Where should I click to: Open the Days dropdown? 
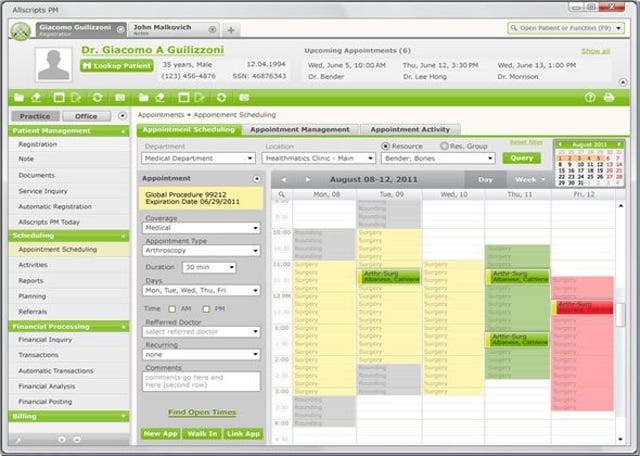(201, 290)
